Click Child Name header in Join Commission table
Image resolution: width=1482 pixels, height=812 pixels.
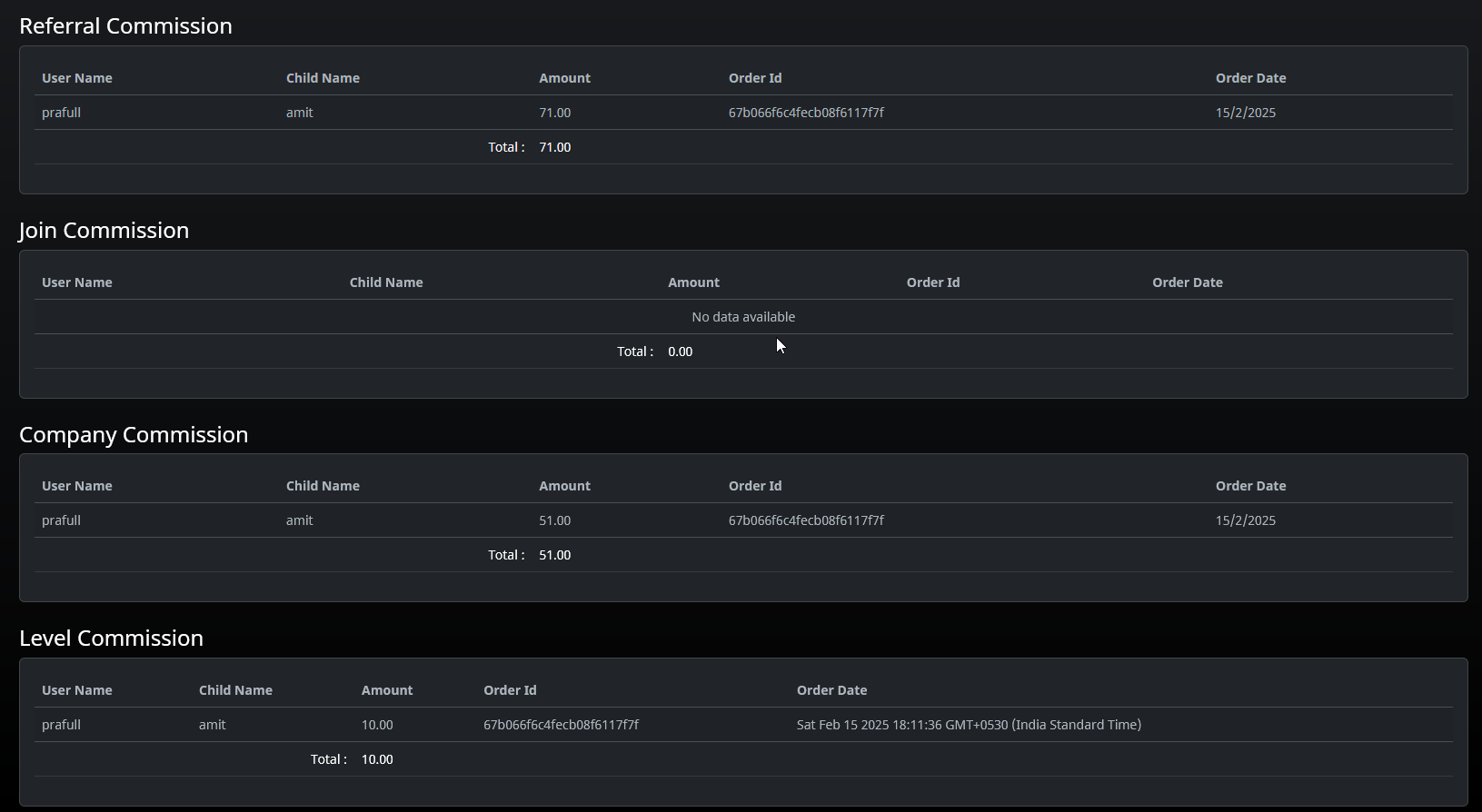386,282
